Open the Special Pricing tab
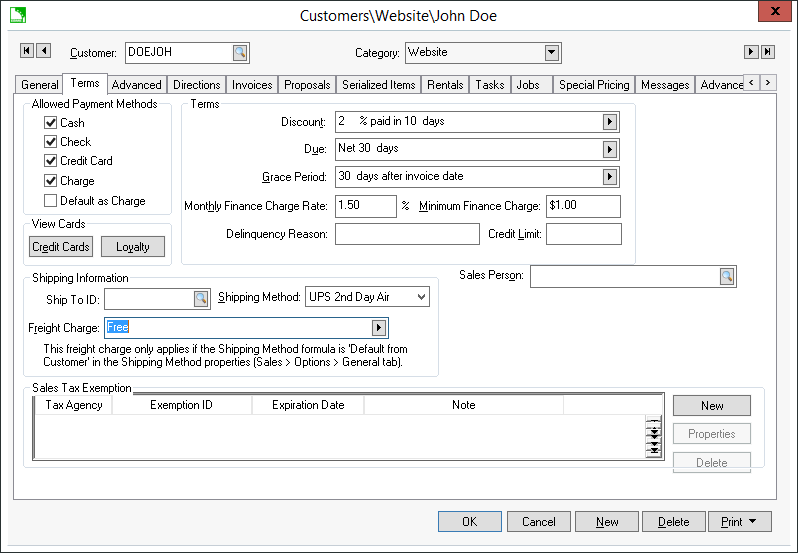 (593, 85)
